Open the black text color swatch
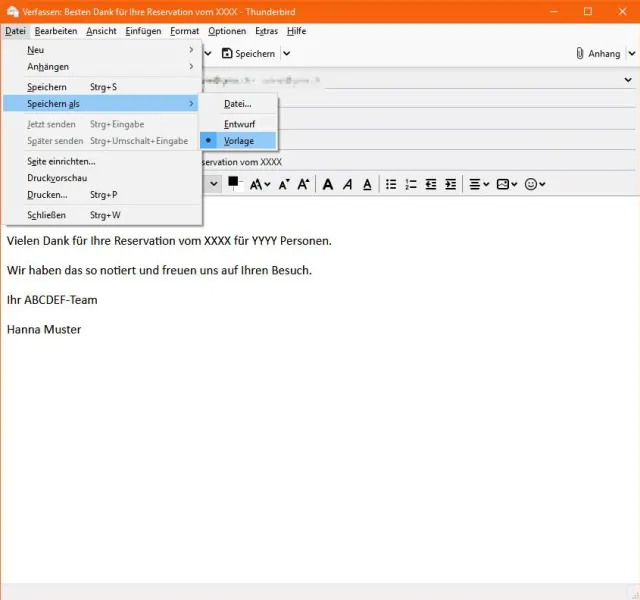Screen dimensions: 640x600 point(235,183)
